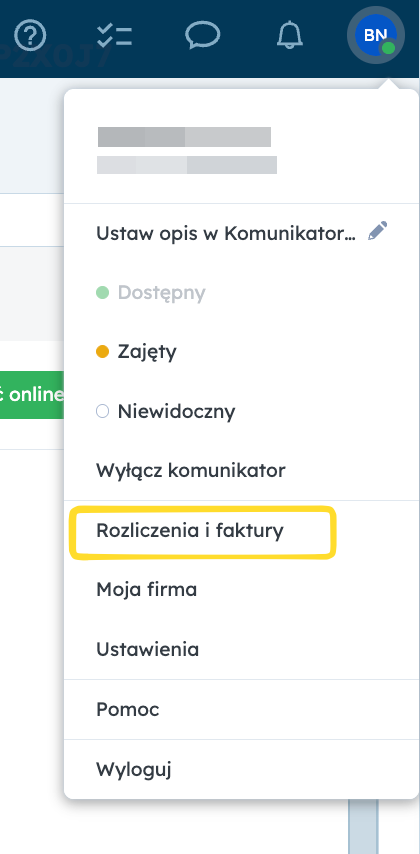
Task: Click the green status dot on avatar
Action: [x=388, y=48]
